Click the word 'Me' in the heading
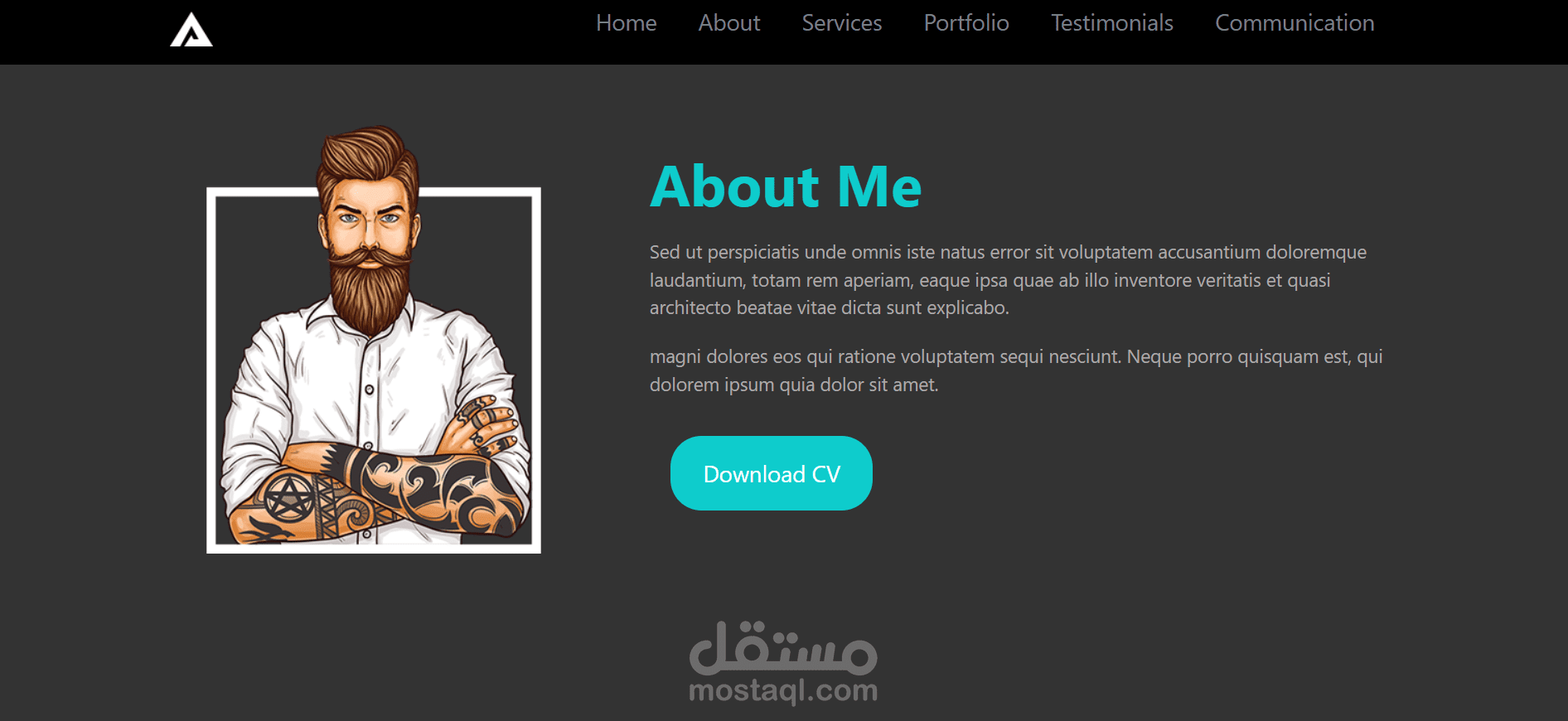 (879, 186)
